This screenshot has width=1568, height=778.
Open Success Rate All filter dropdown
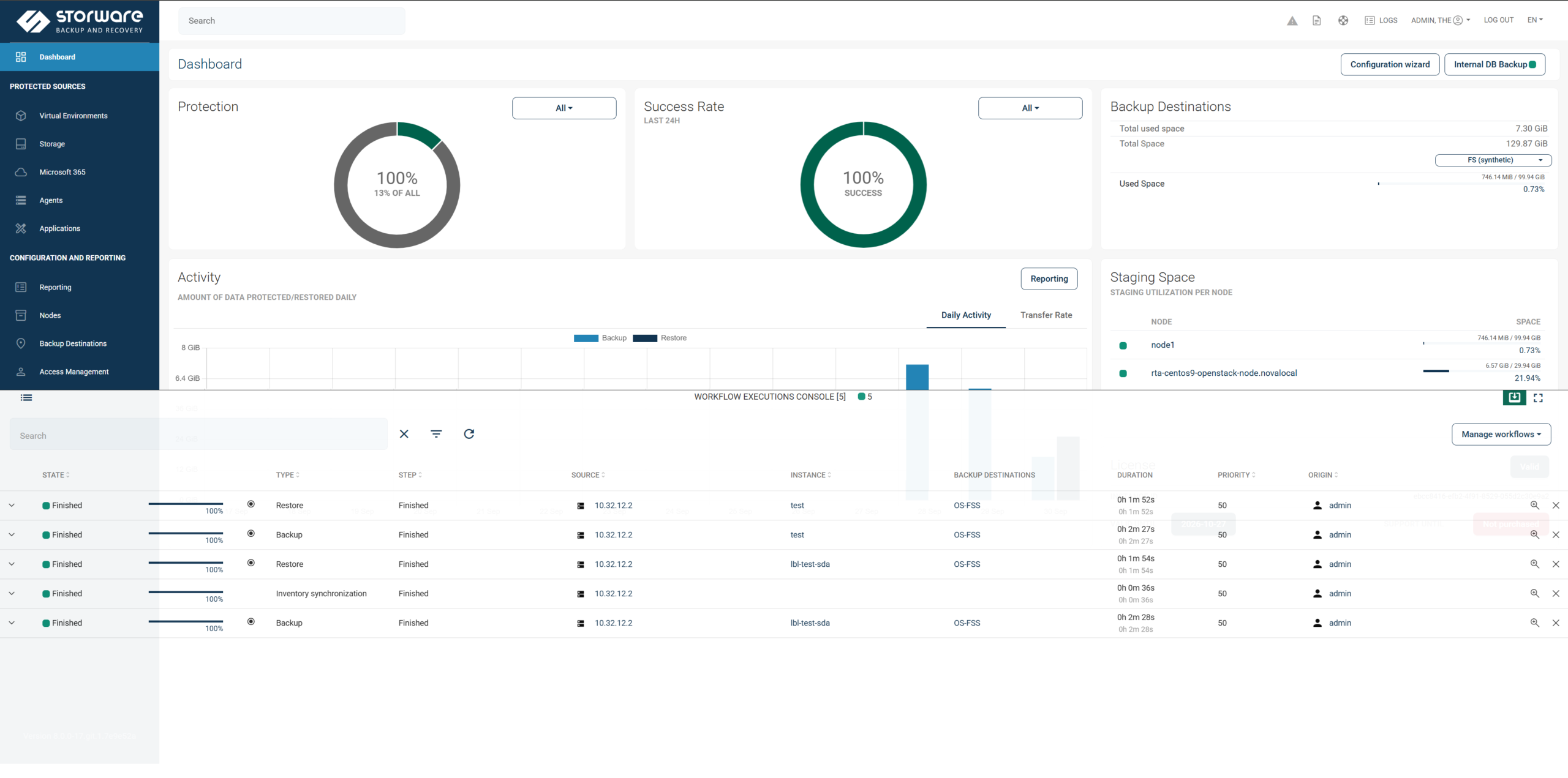(1030, 108)
